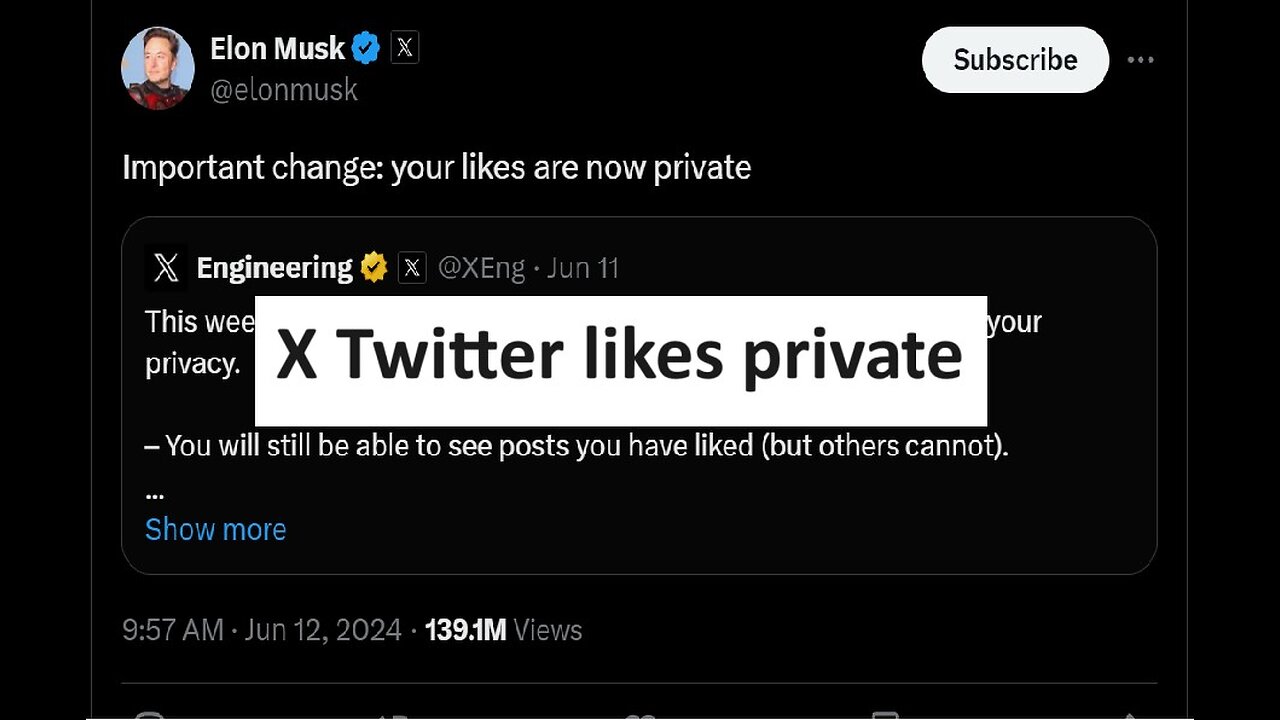Click the 139.1M Views count
The height and width of the screenshot is (720, 1280).
click(x=503, y=630)
